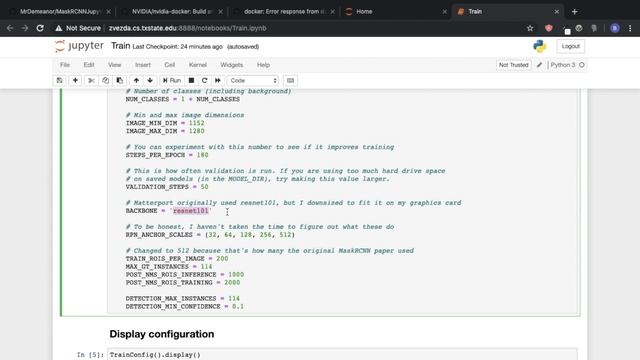
Task: Click the highlighted resnet101 value
Action: click(191, 211)
